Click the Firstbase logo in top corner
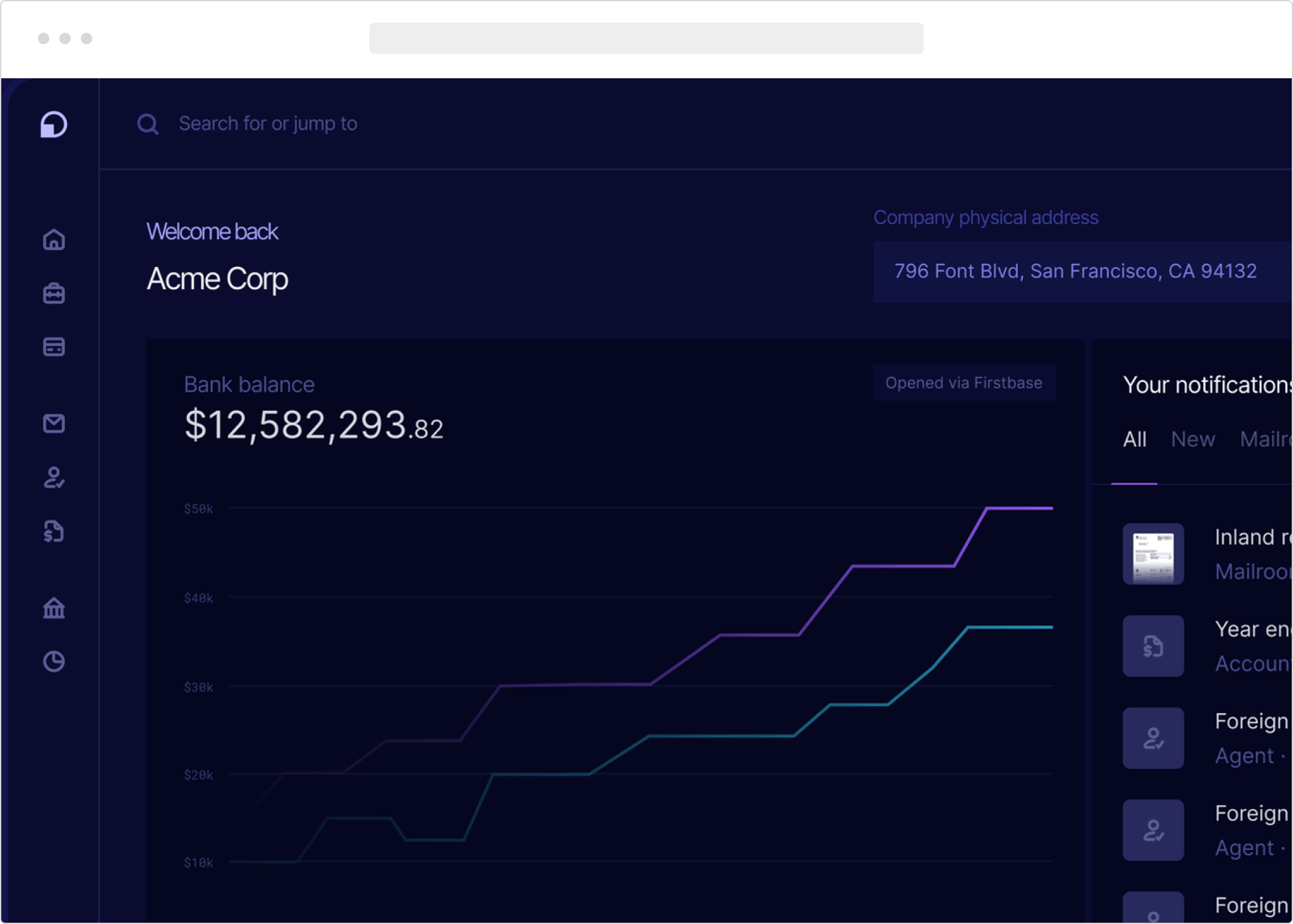 coord(54,124)
